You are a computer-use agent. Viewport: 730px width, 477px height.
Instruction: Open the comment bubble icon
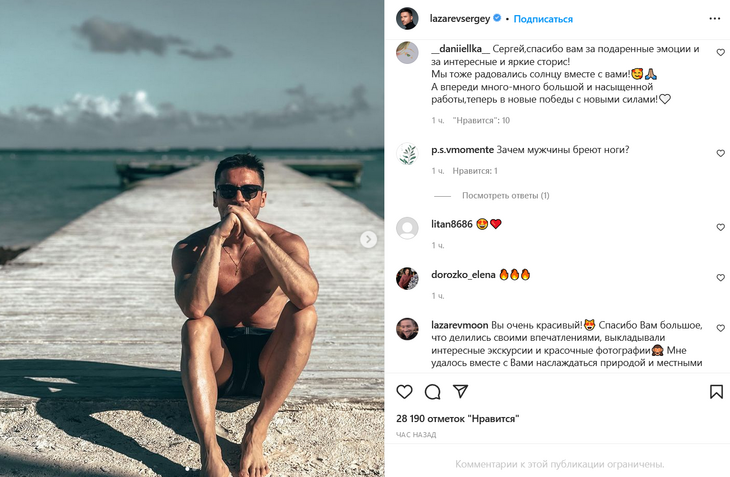432,392
